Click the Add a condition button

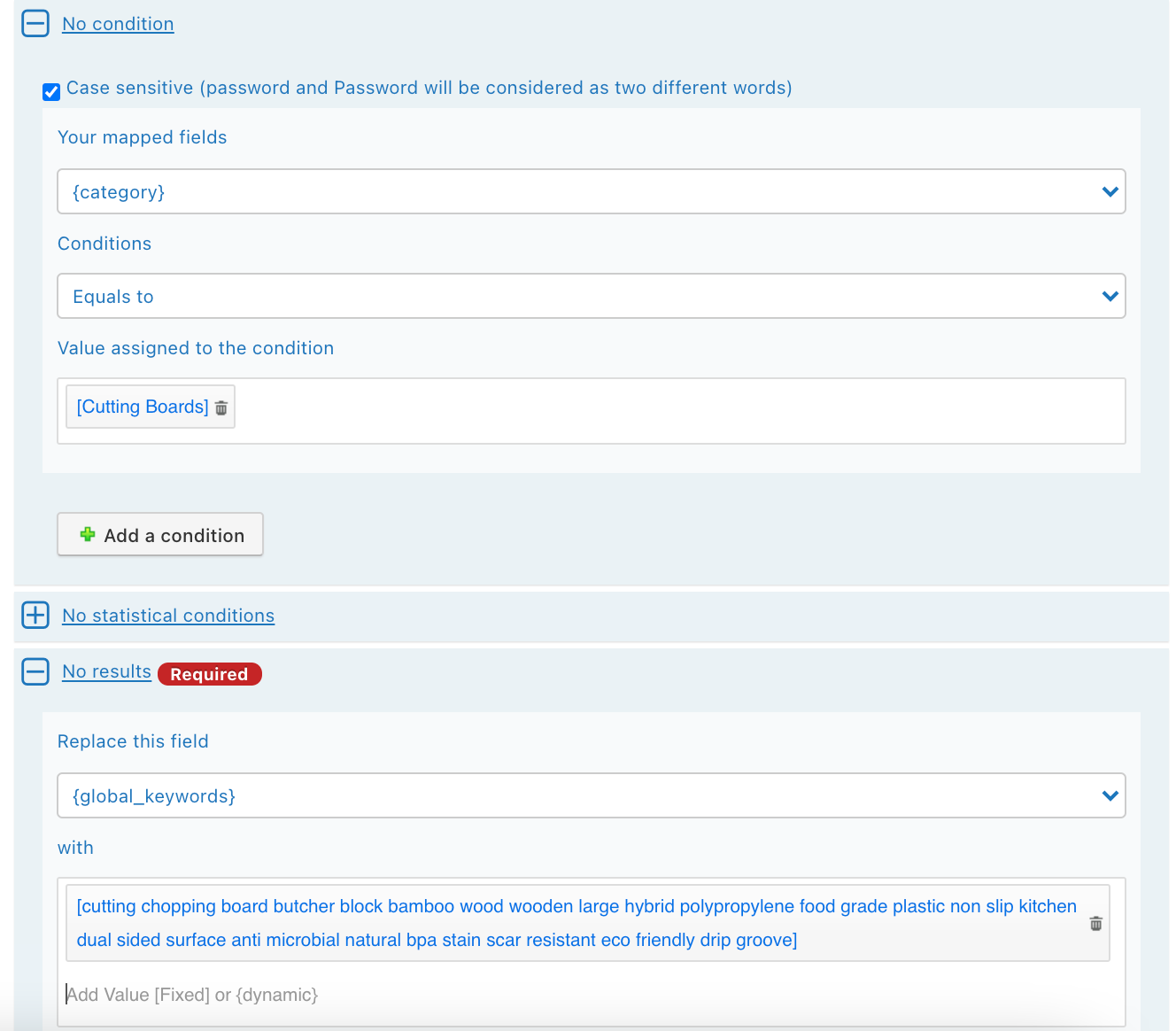coord(160,535)
